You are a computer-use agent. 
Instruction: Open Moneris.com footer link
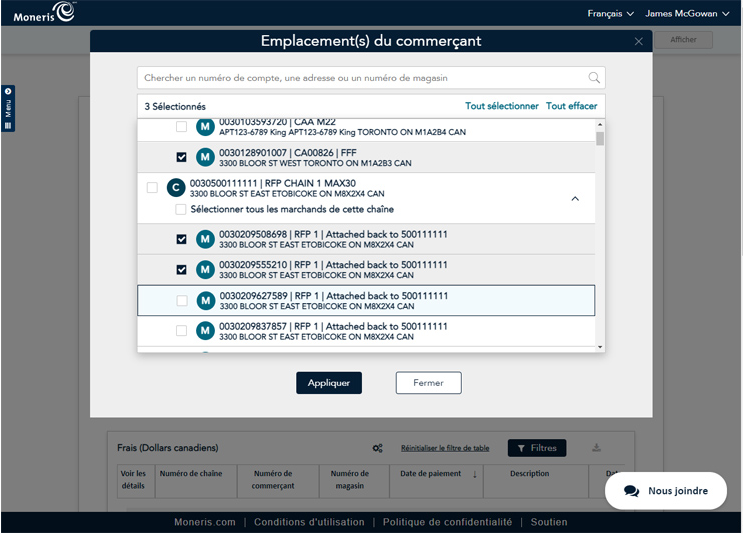tap(205, 522)
